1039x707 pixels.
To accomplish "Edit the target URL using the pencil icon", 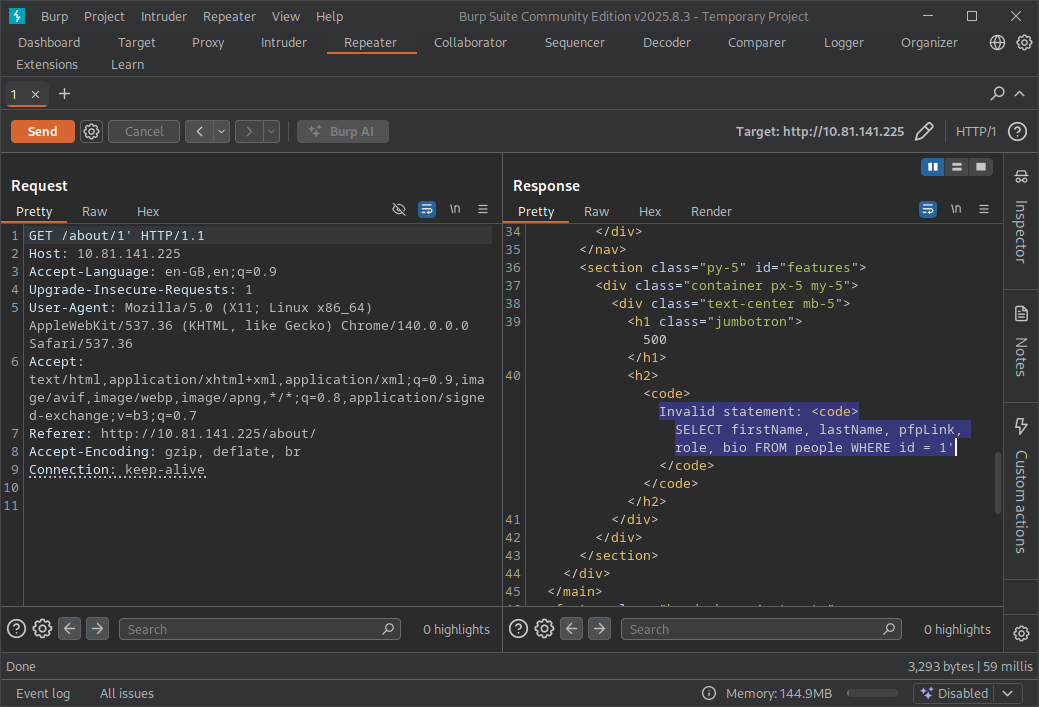I will coord(923,131).
